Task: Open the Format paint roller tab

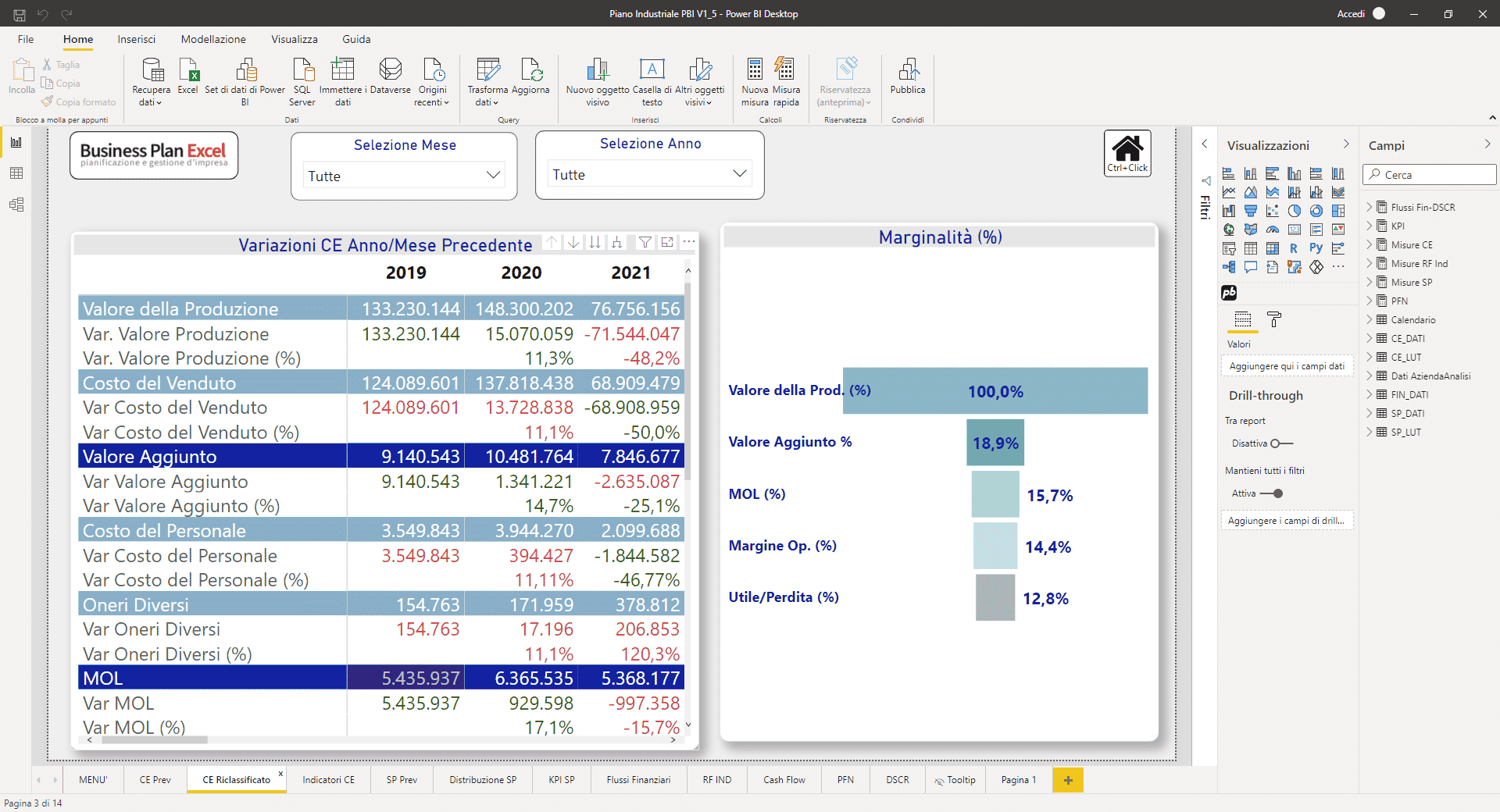Action: click(x=1274, y=319)
